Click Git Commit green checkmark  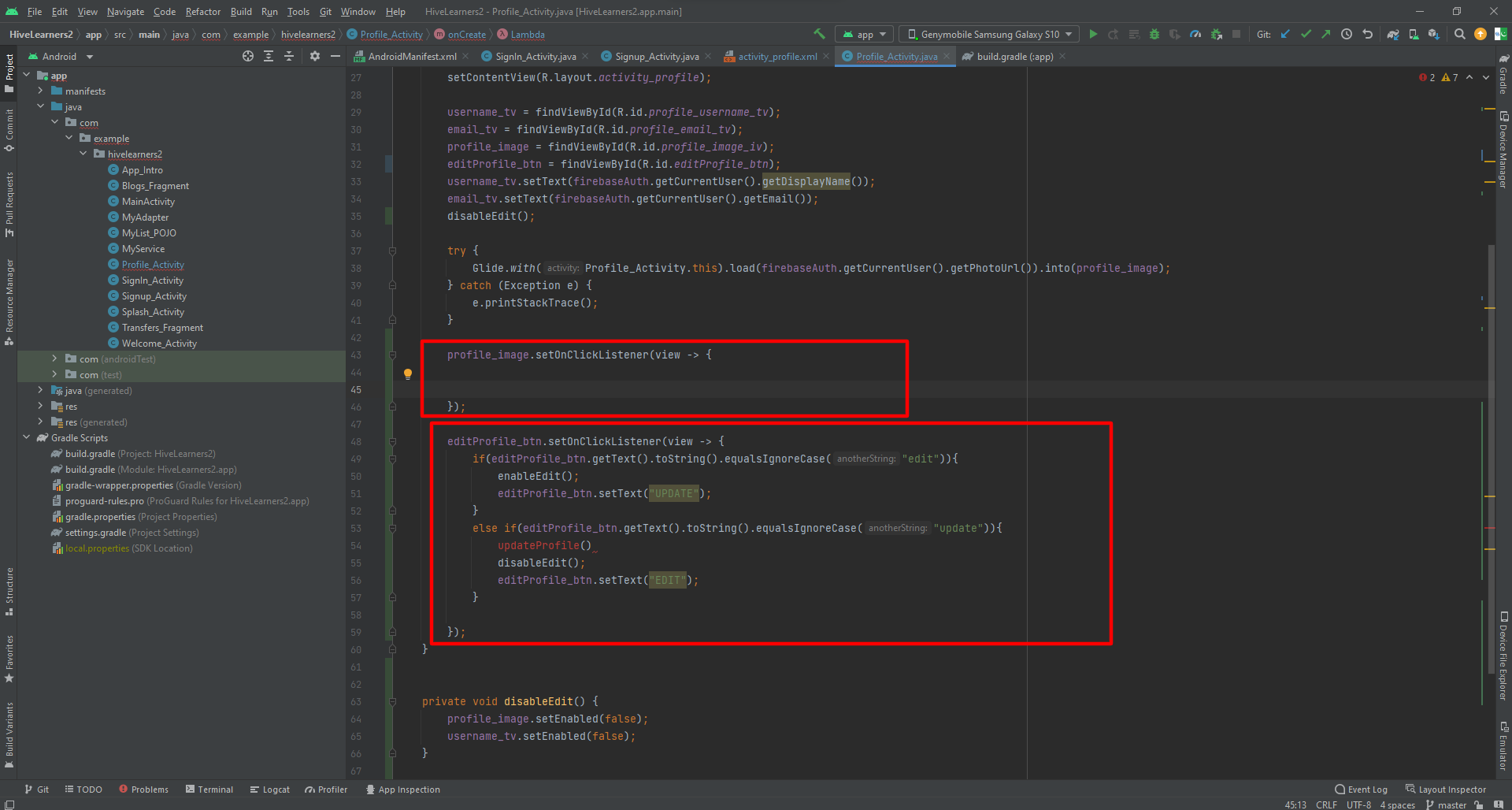(1306, 34)
